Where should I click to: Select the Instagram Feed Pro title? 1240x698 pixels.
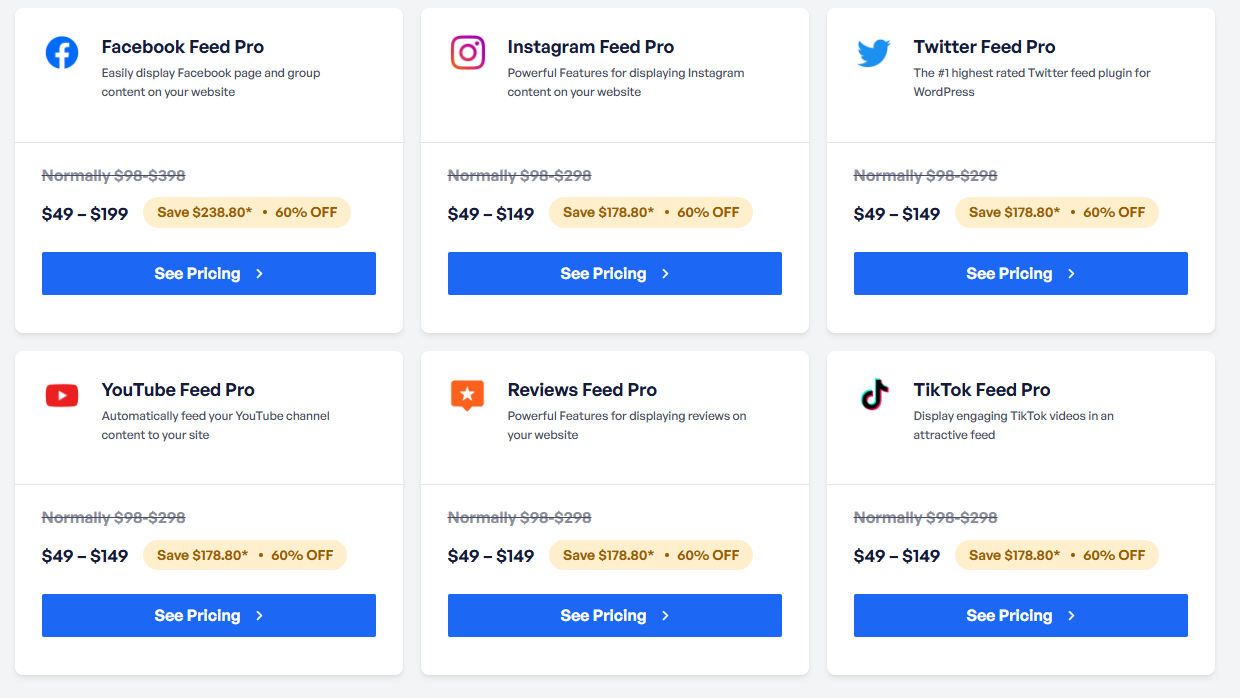(x=591, y=47)
